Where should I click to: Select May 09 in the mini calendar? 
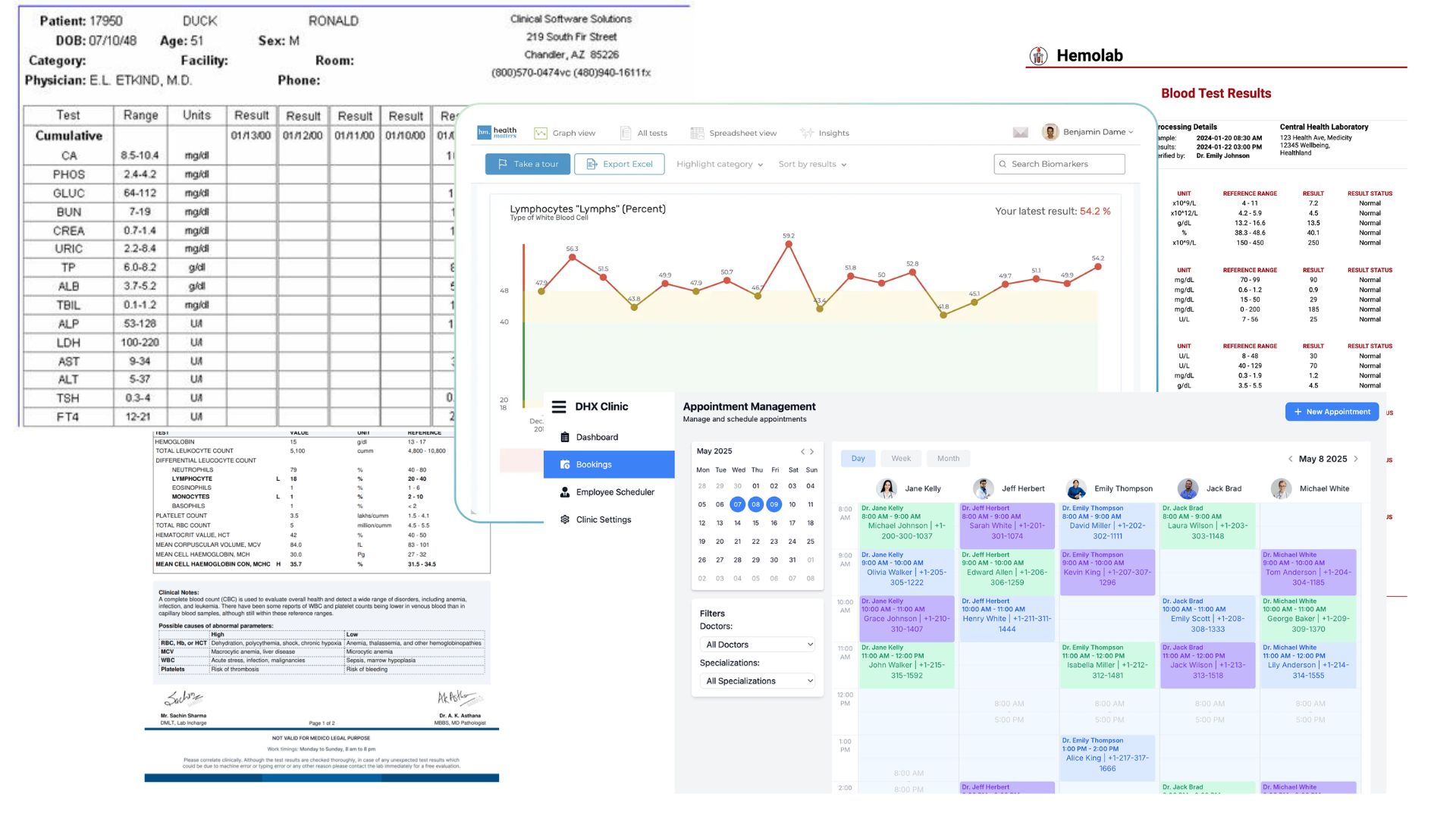[773, 504]
